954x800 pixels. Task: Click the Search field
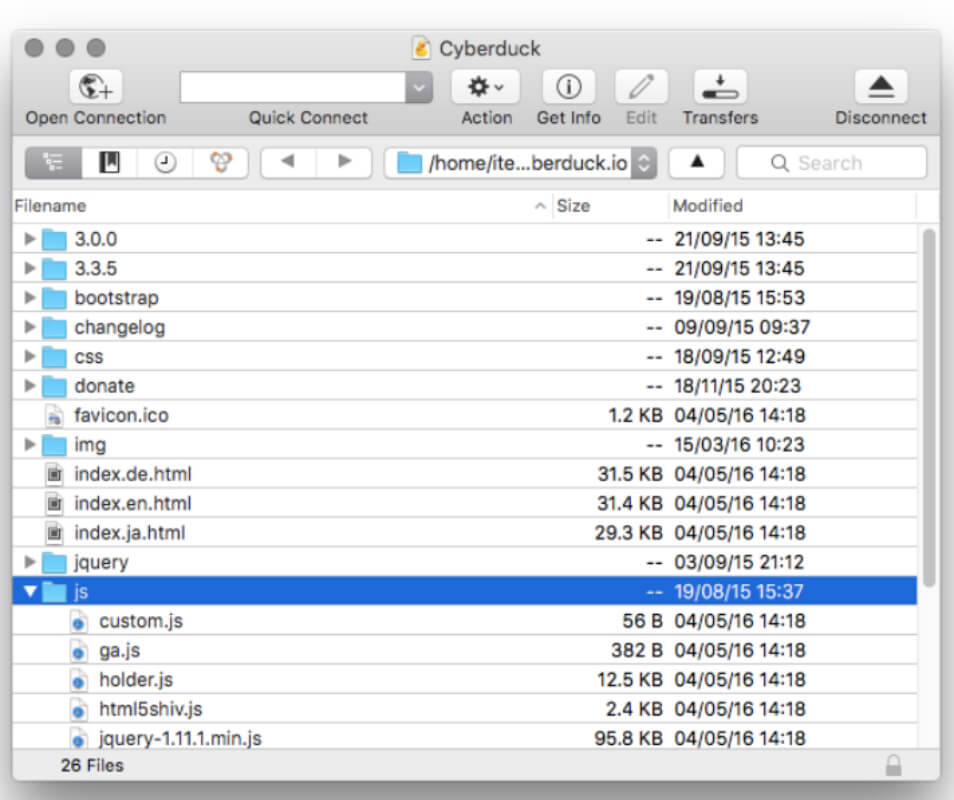831,162
